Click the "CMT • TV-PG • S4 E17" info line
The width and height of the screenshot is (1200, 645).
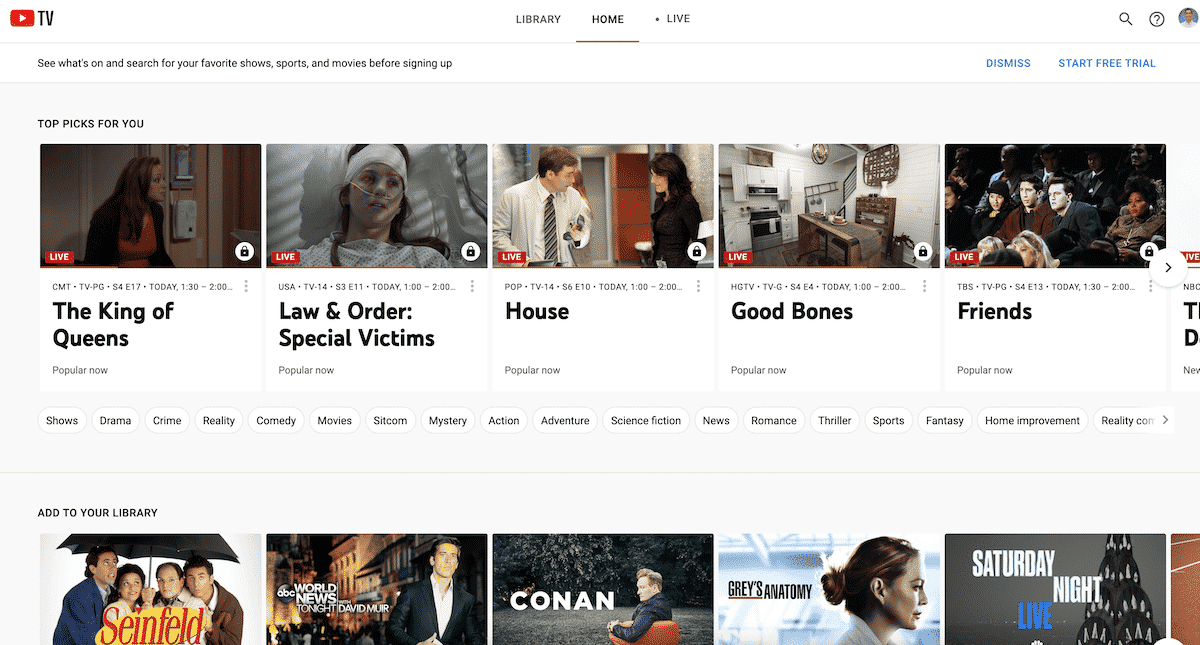(144, 286)
